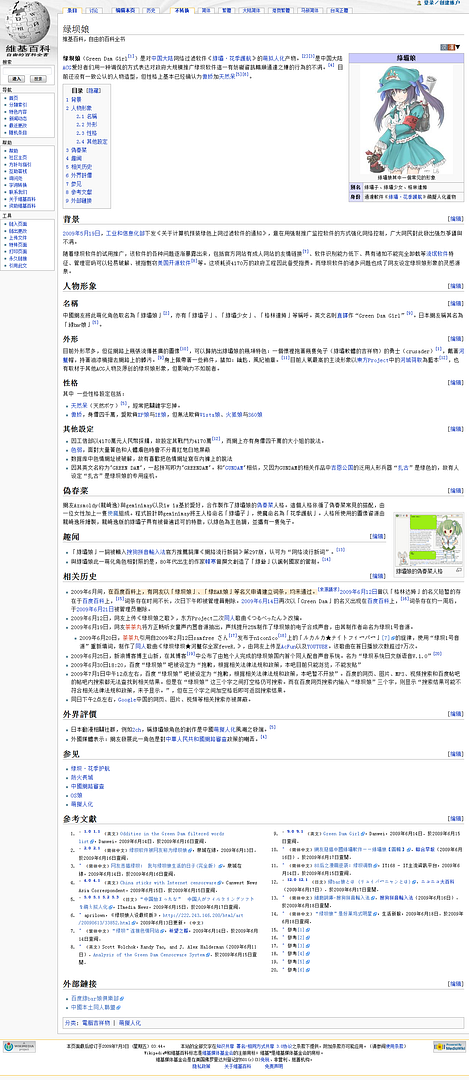Image resolution: width=469 pixels, height=1080 pixels.
Task: Click the 搜索 button under search box
Action: pyautogui.click(x=37, y=79)
